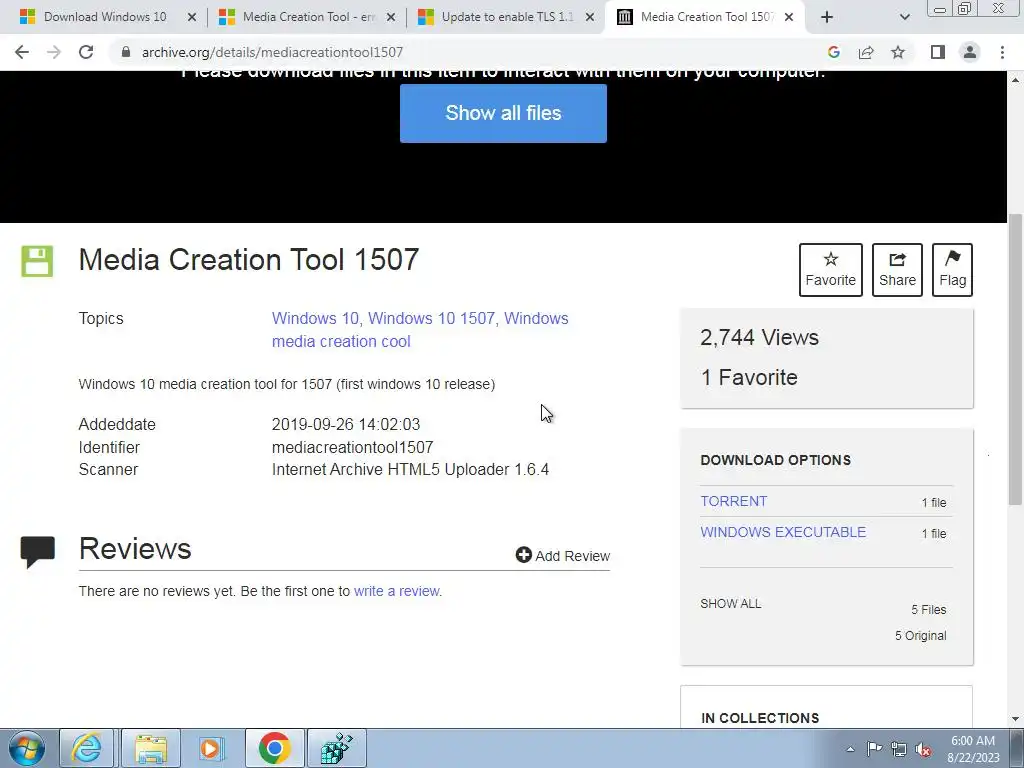Flag this item
This screenshot has width=1024, height=768.
[952, 270]
